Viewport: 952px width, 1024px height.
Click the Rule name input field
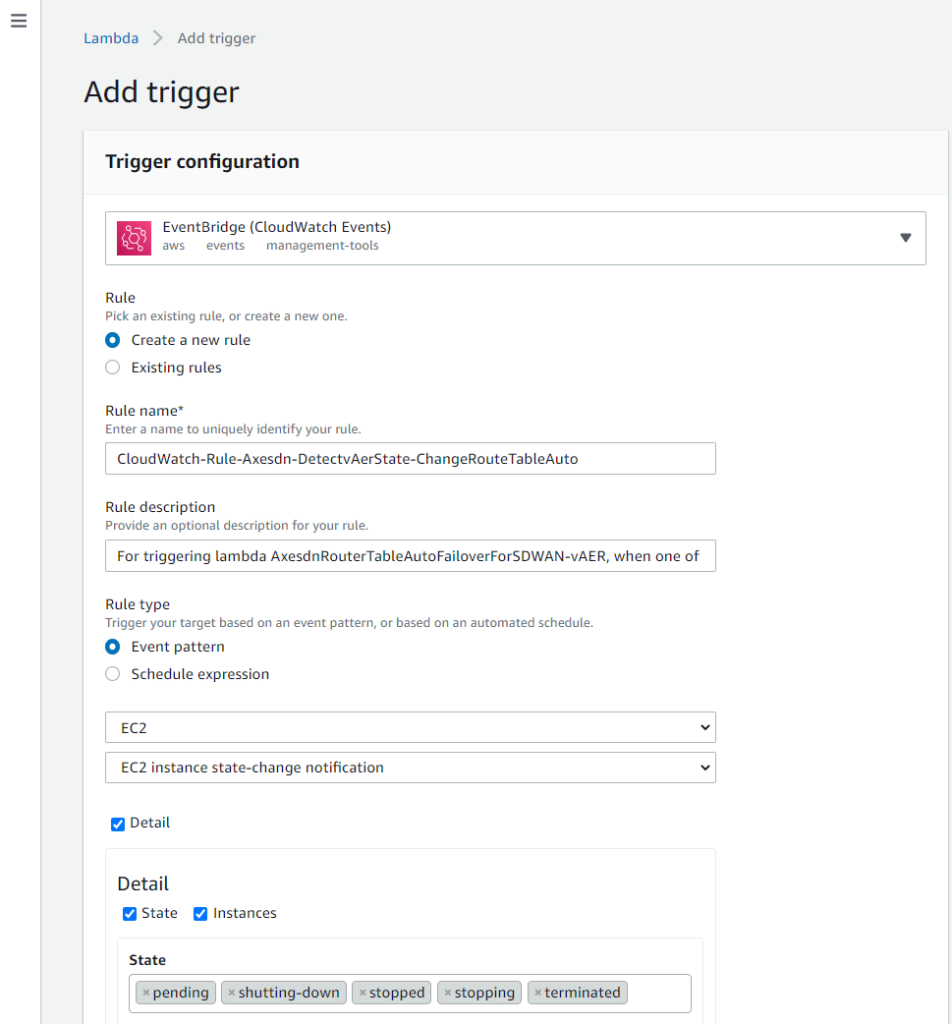click(410, 459)
